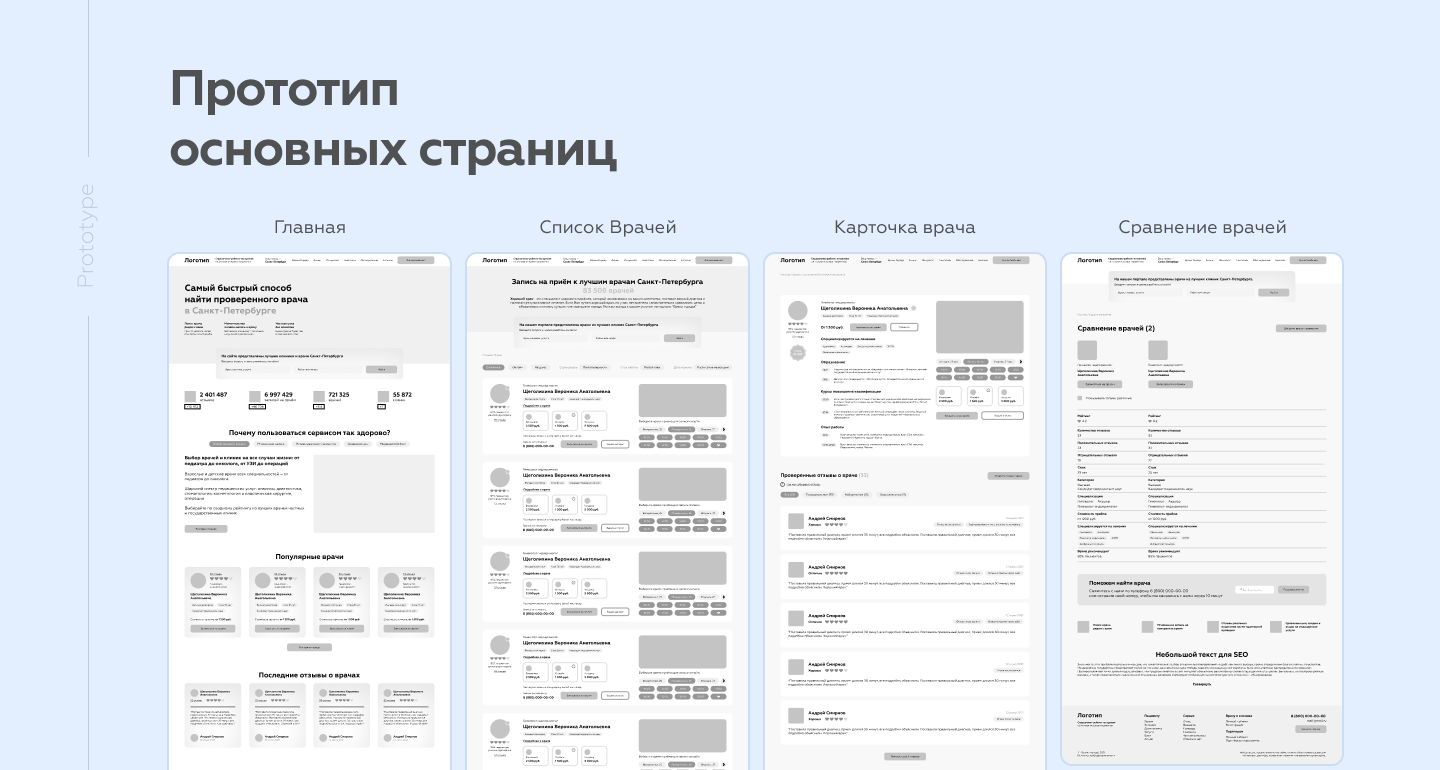Screen dimensions: 1440x770
Task: Click the heading "Самый быстрый способ найти проверенного врача"
Action: coord(246,293)
